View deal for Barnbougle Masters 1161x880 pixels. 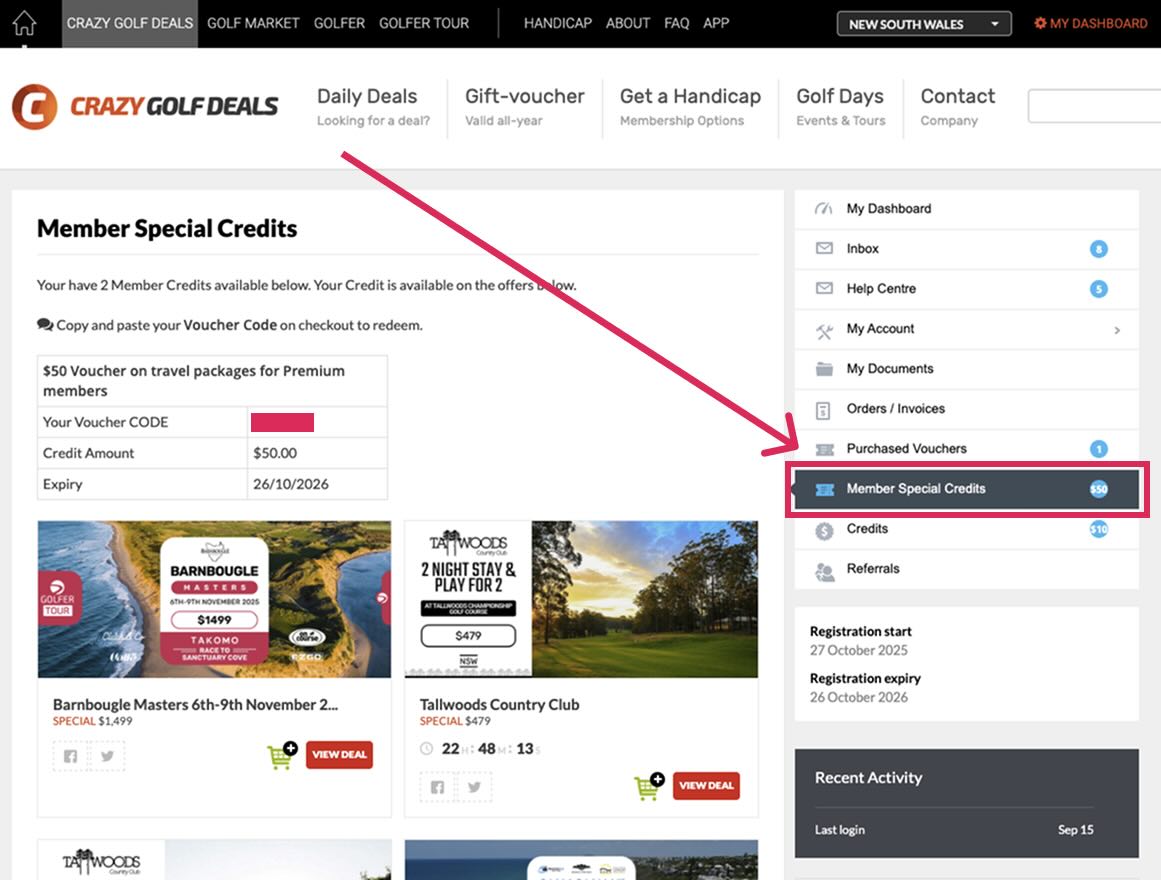click(339, 755)
